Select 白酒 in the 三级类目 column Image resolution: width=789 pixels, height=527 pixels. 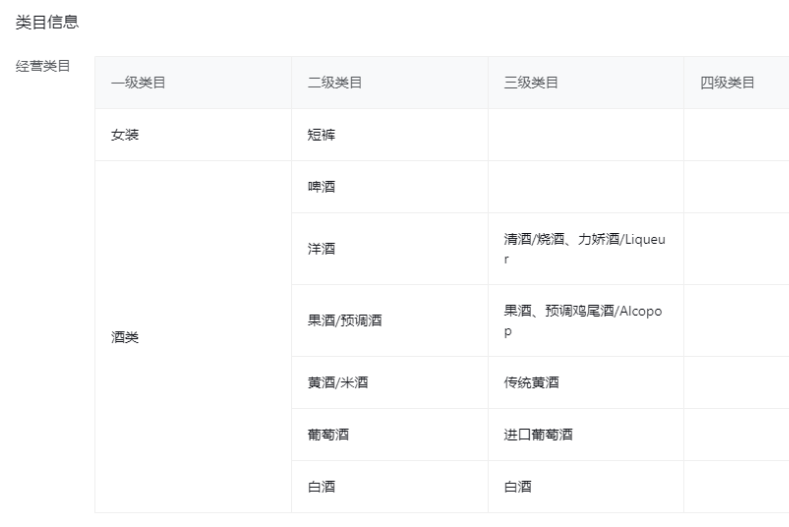click(x=517, y=487)
